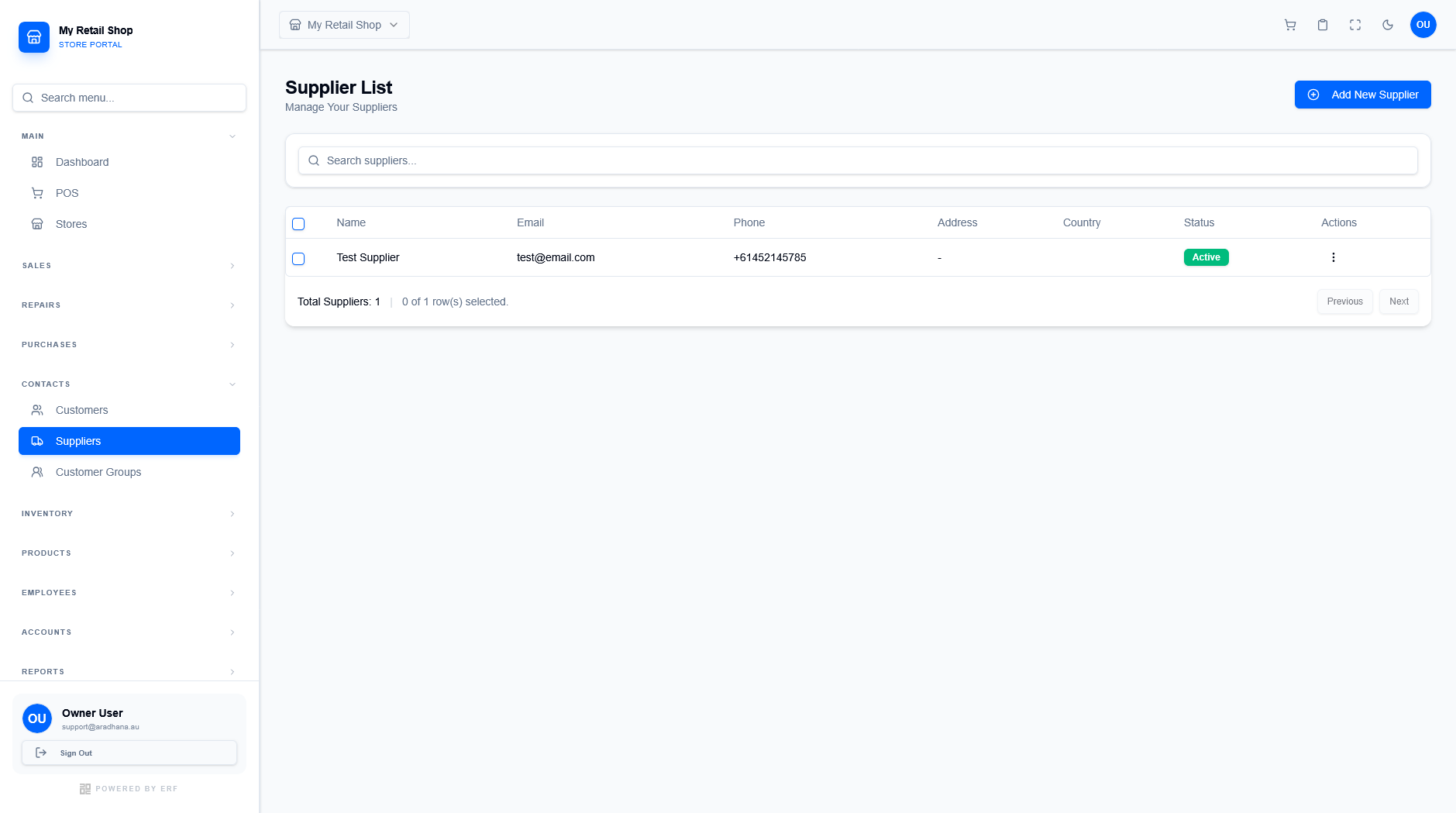Viewport: 1456px width, 813px height.
Task: Click the OU avatar in top bar
Action: pyautogui.click(x=1422, y=25)
